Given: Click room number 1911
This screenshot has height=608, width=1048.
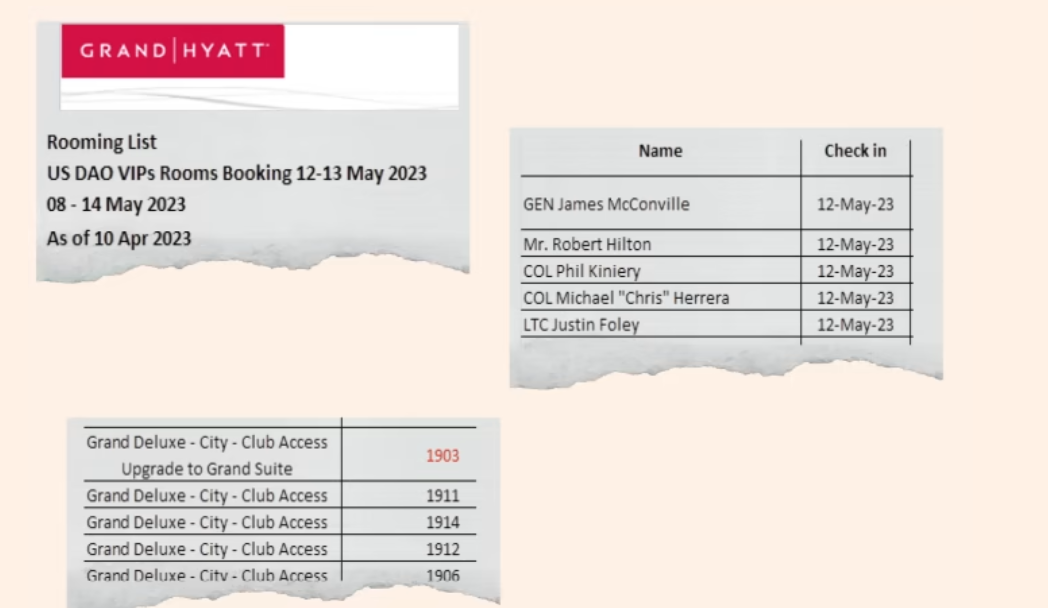Looking at the screenshot, I should coord(442,496).
